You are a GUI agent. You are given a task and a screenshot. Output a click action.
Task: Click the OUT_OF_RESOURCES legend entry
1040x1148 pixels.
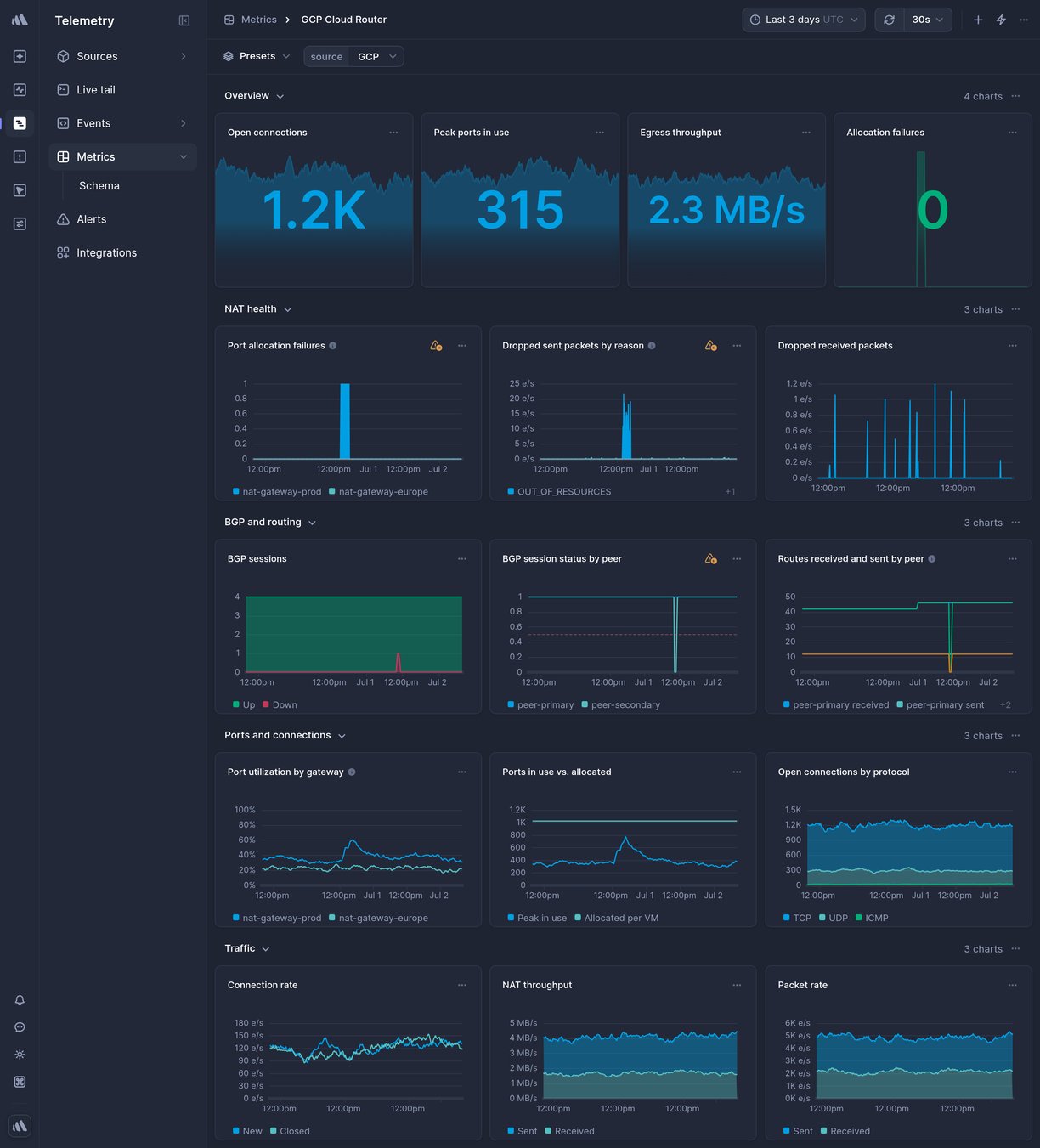(559, 492)
